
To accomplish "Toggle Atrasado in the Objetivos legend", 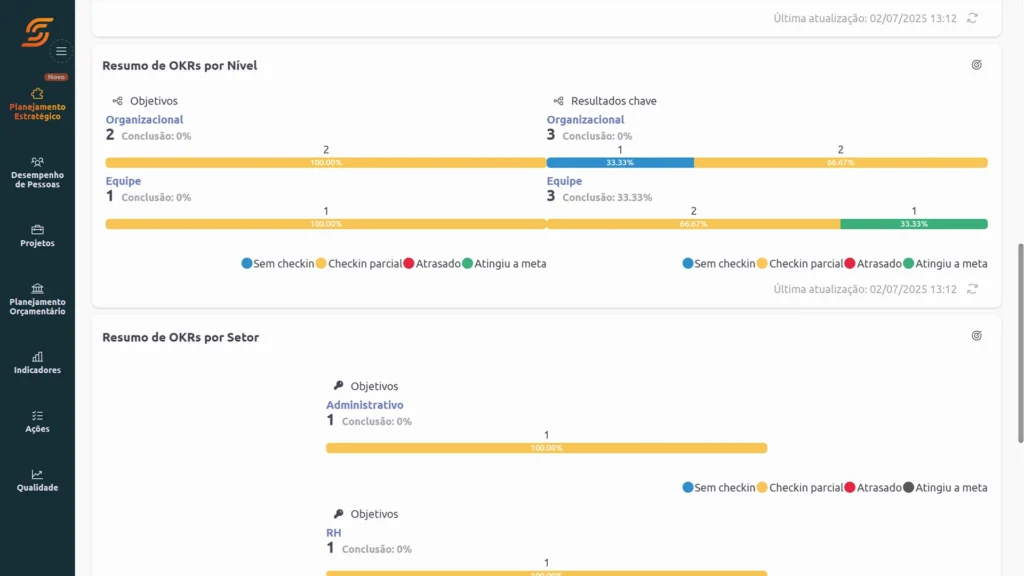I will 432,264.
